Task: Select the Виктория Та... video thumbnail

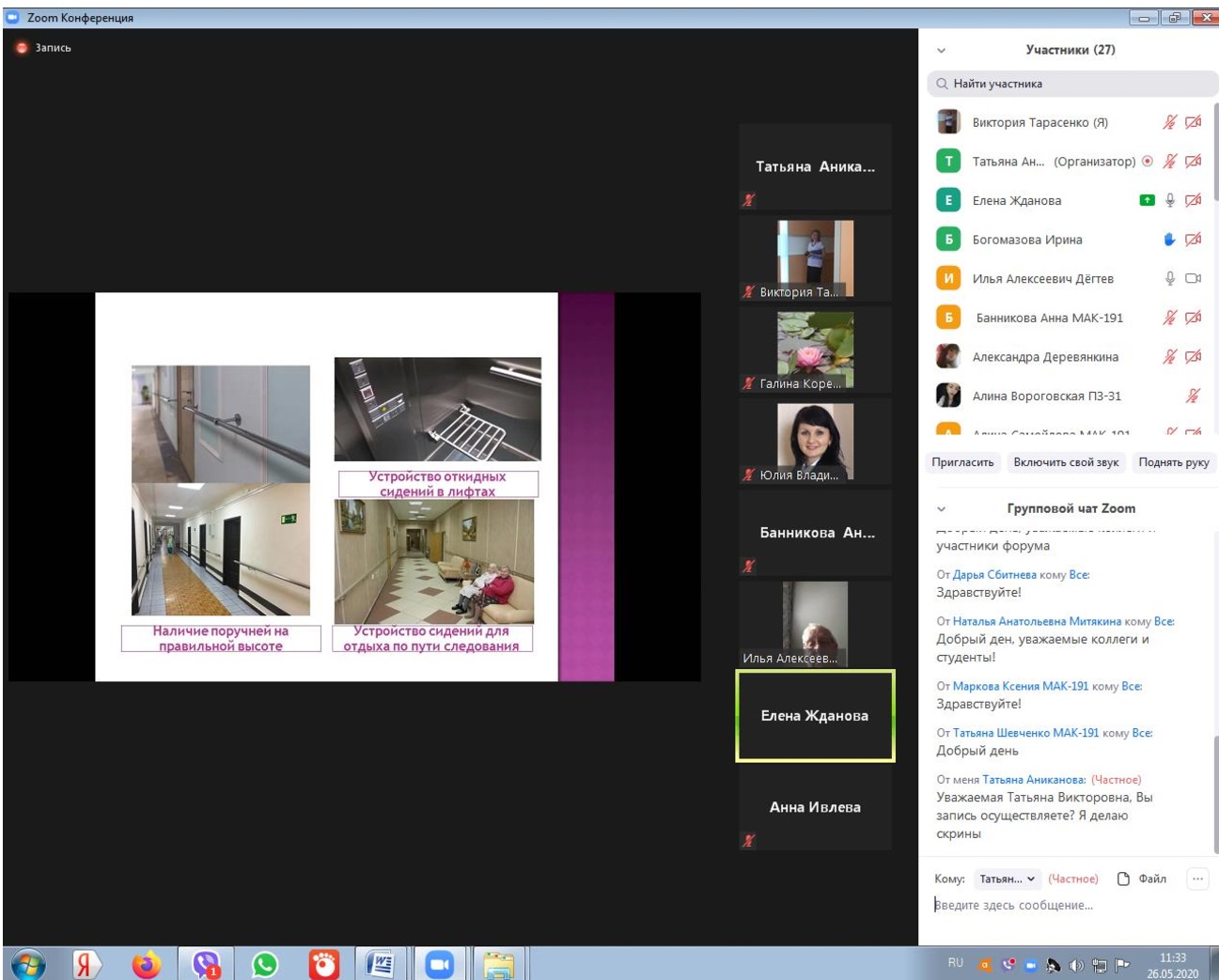Action: (x=815, y=258)
